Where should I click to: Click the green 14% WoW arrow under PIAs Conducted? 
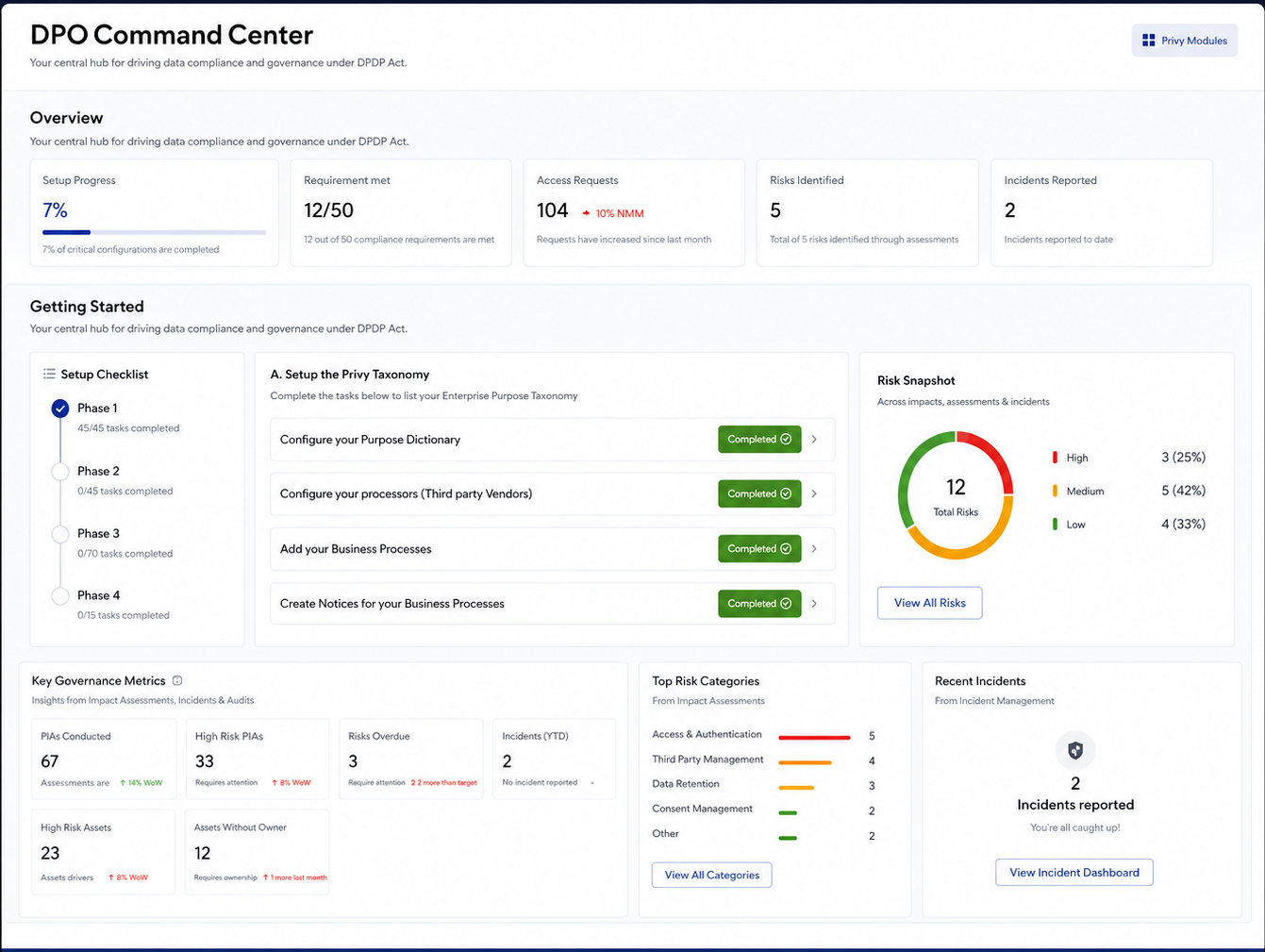[x=123, y=783]
